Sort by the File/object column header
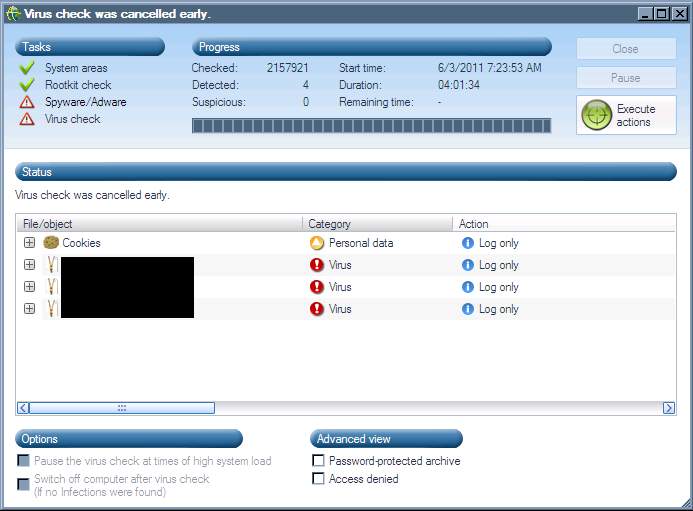The width and height of the screenshot is (693, 511). (x=160, y=224)
